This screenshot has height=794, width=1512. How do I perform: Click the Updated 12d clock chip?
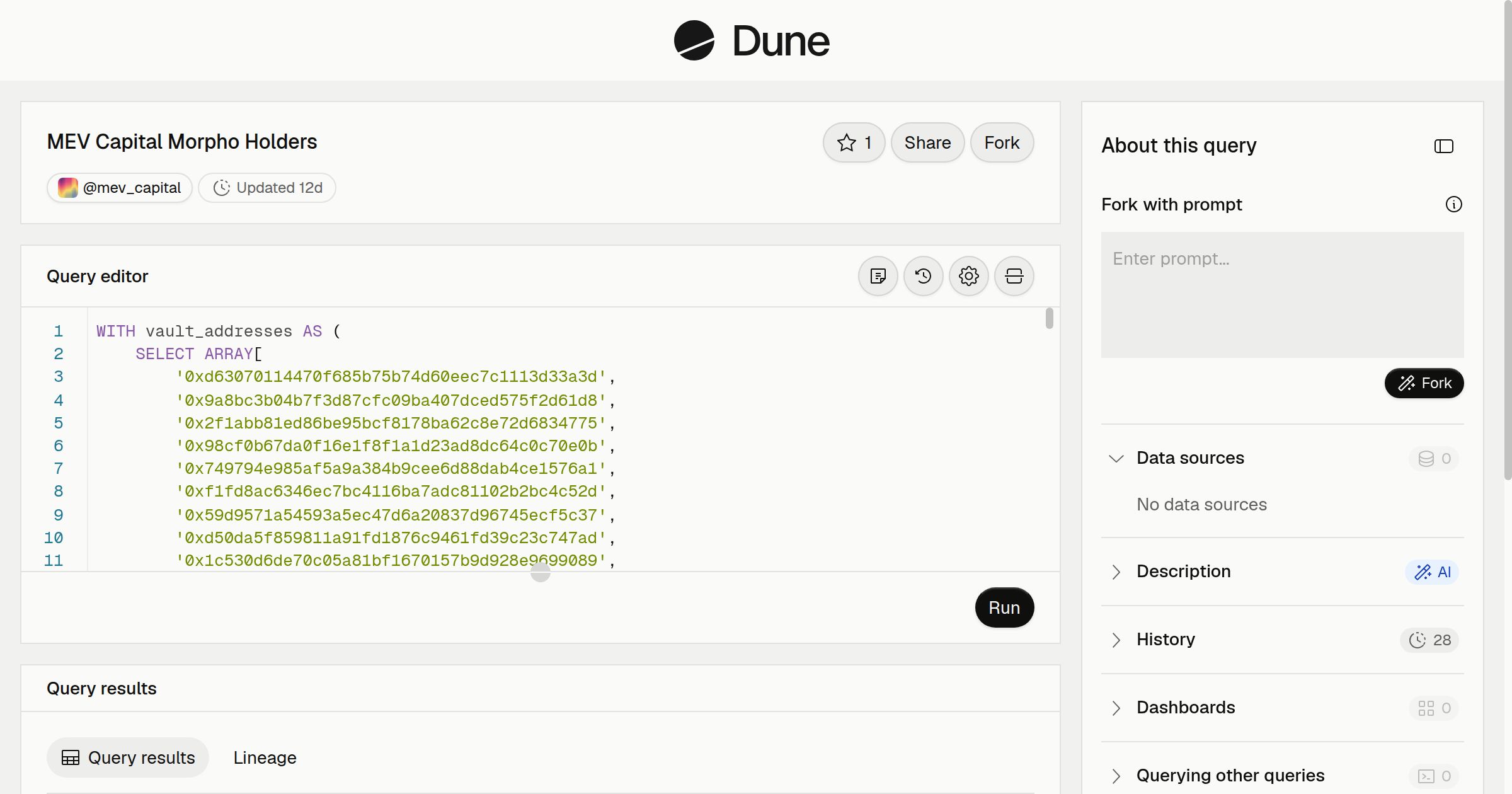click(x=267, y=188)
